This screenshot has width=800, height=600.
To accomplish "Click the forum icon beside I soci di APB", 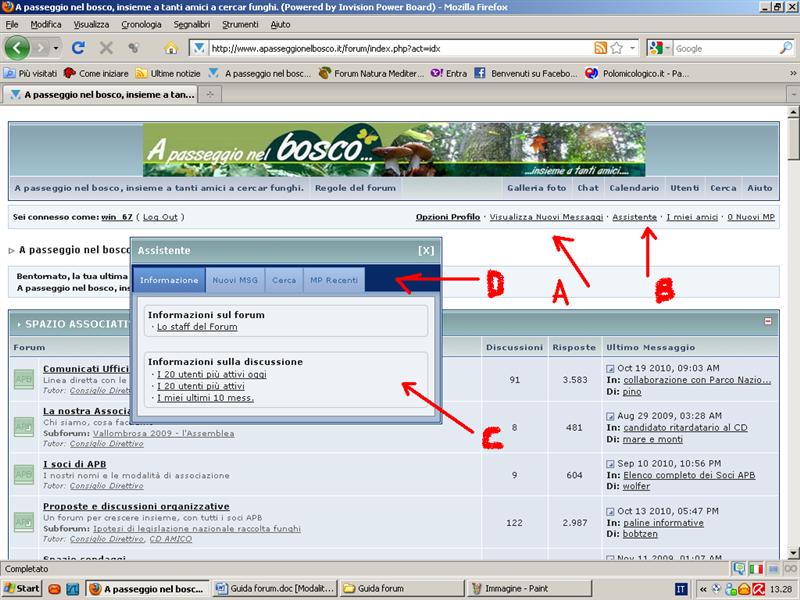I will click(23, 474).
